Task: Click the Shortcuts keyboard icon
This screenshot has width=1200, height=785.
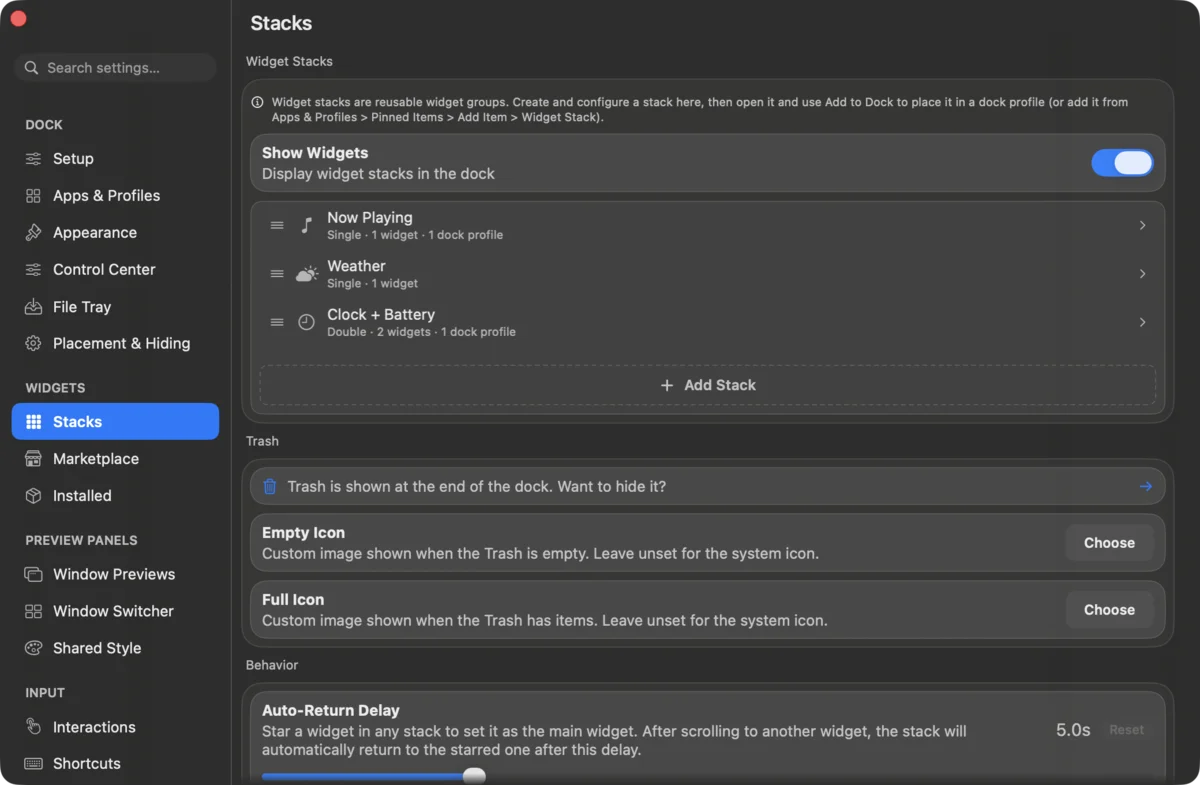Action: [34, 764]
